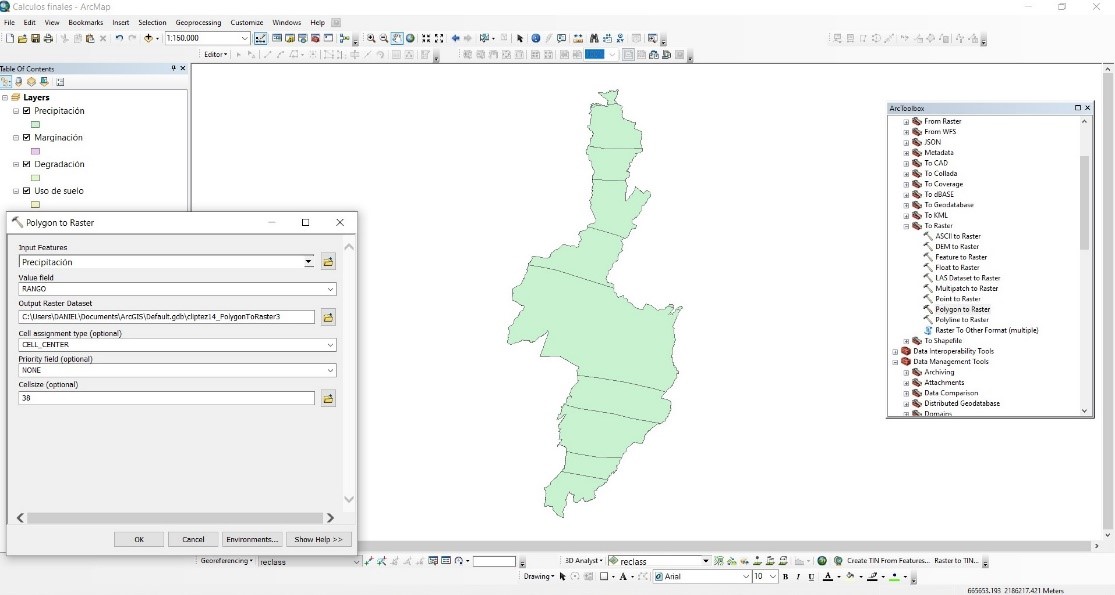1115x595 pixels.
Task: Open the Polygon to Raster tool in ArcToolbox
Action: (962, 309)
